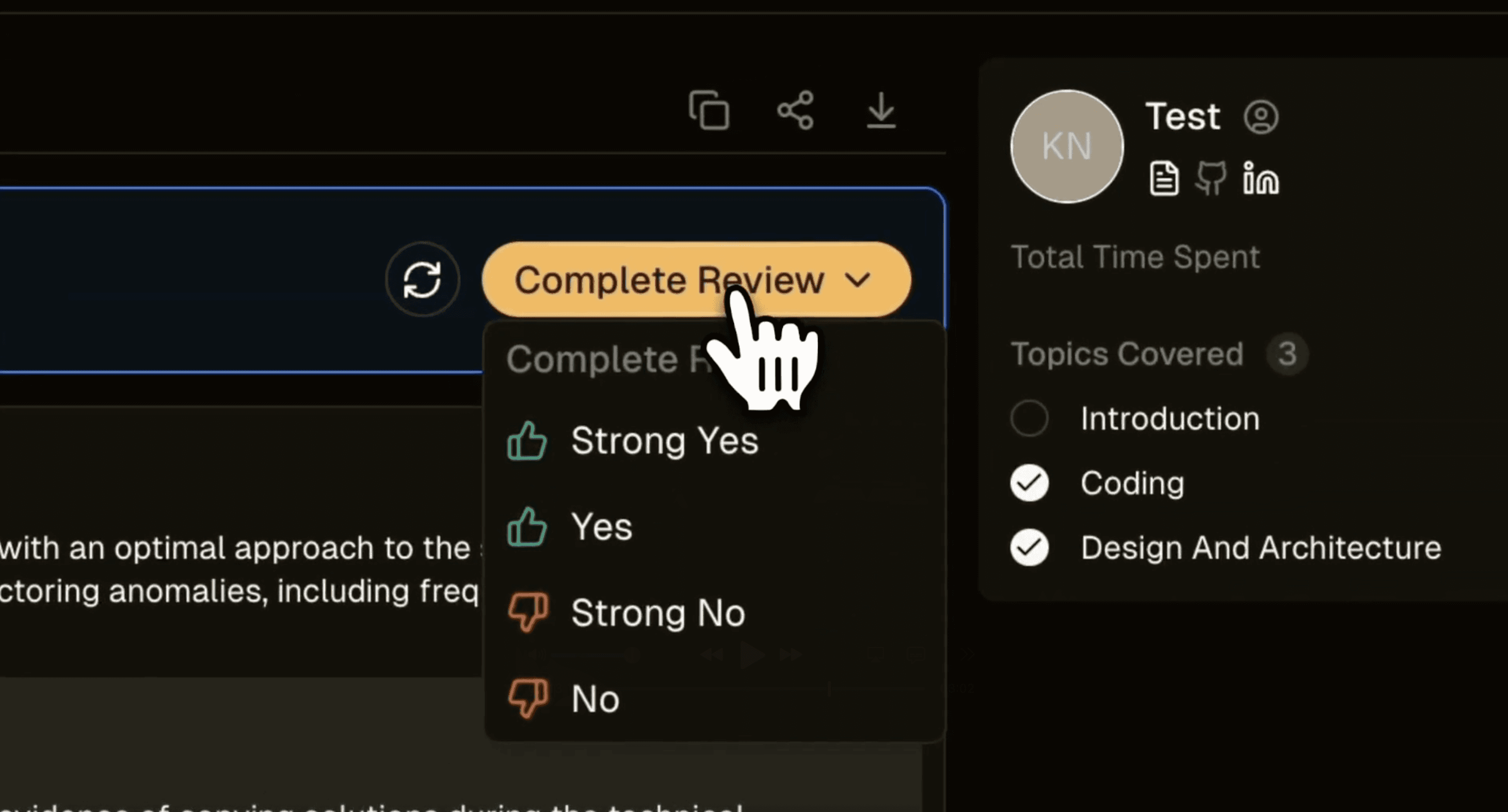Copy content using the copy icon
Viewport: 1508px width, 812px height.
[x=710, y=110]
